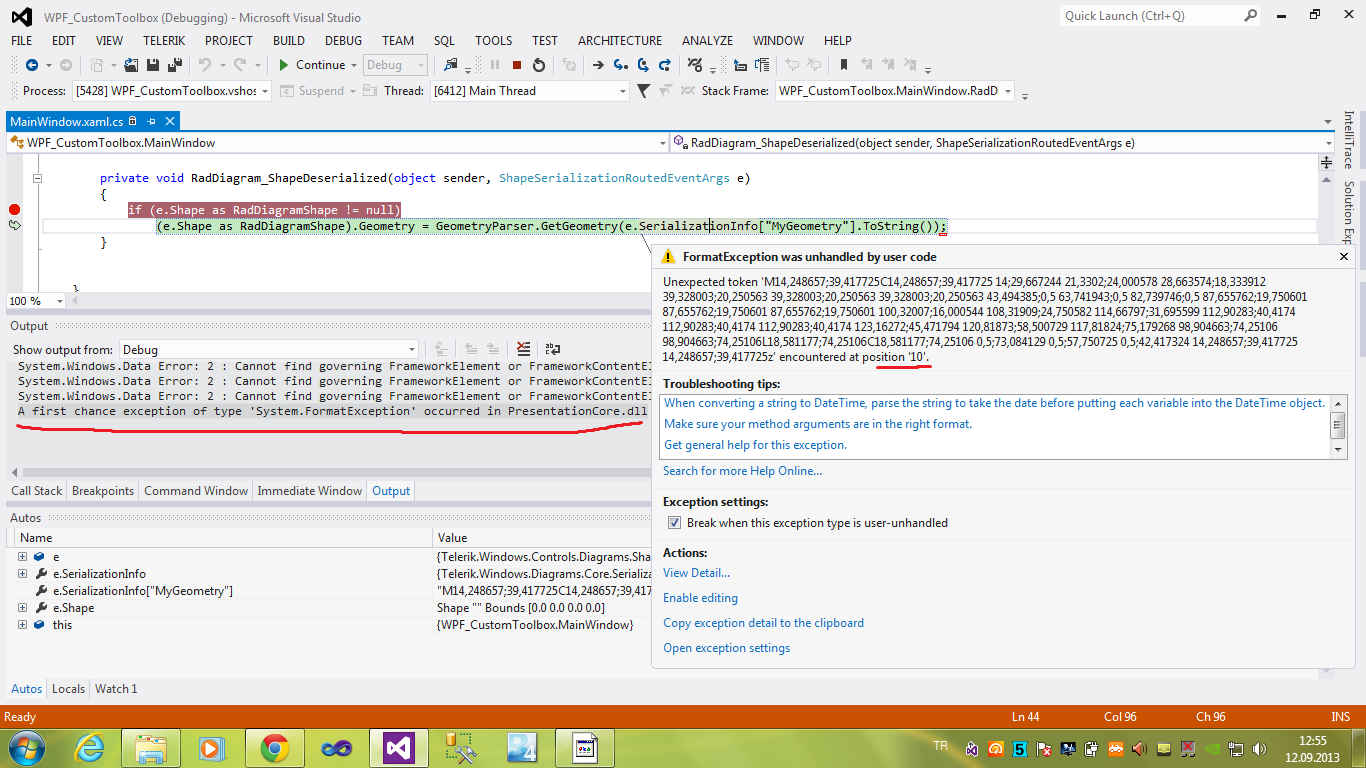Screen dimensions: 1366x768
Task: Close the FormatException popup
Action: click(x=1344, y=257)
